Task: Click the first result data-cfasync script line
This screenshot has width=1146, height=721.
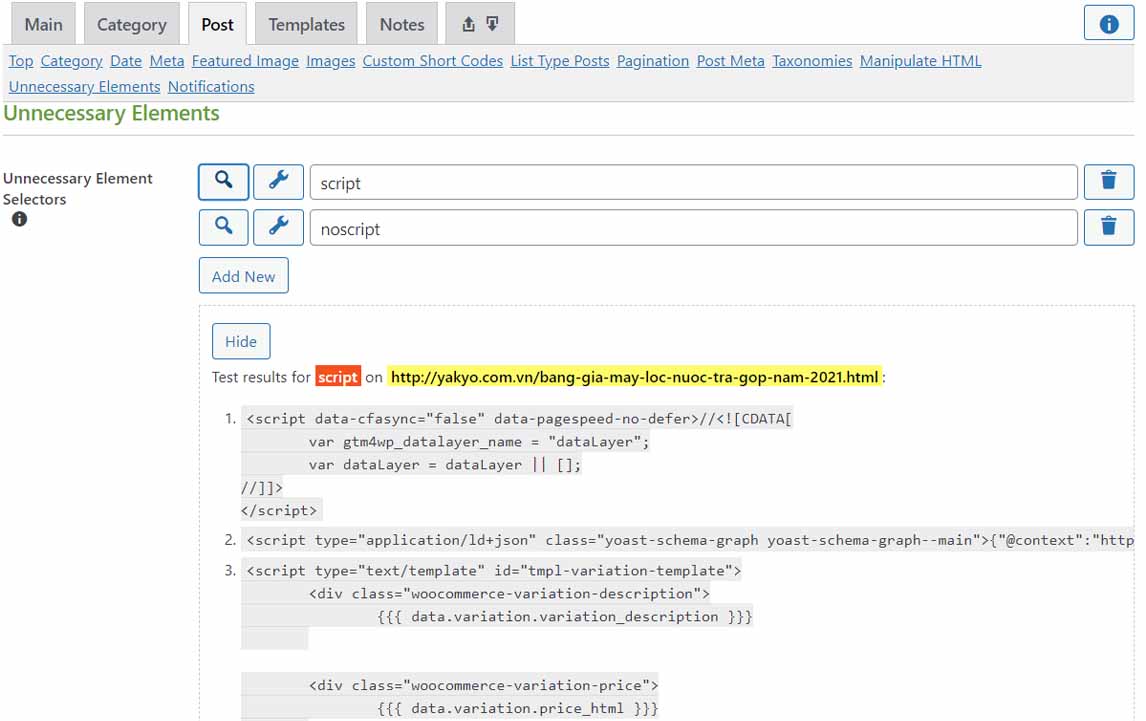Action: 519,418
